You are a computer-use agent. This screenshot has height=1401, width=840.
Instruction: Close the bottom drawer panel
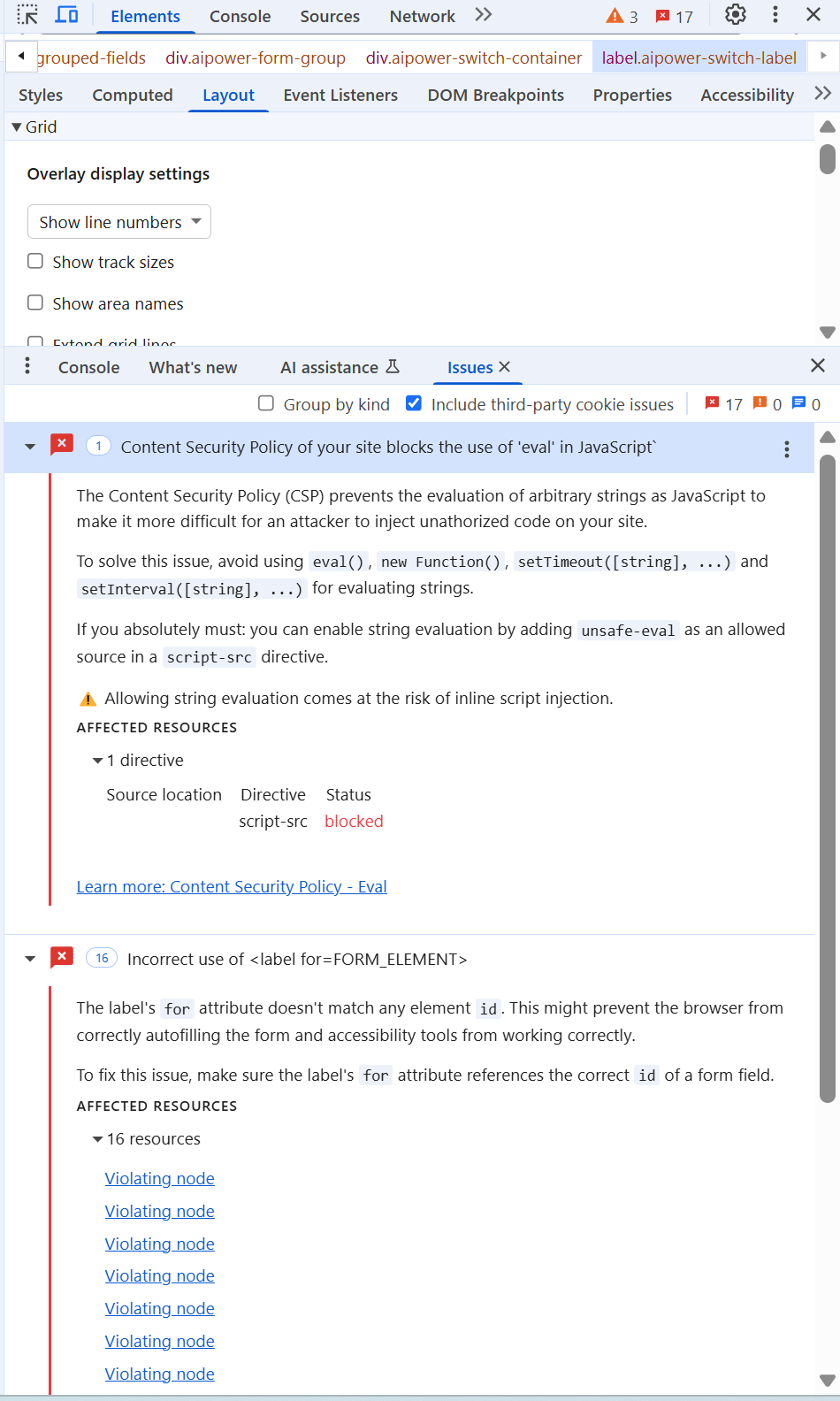(818, 365)
